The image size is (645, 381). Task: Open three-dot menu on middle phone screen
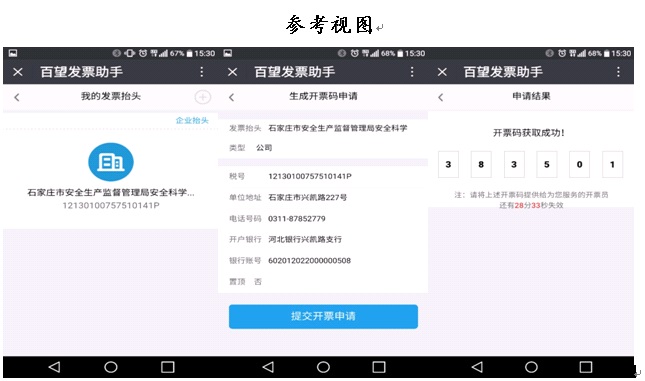point(412,72)
